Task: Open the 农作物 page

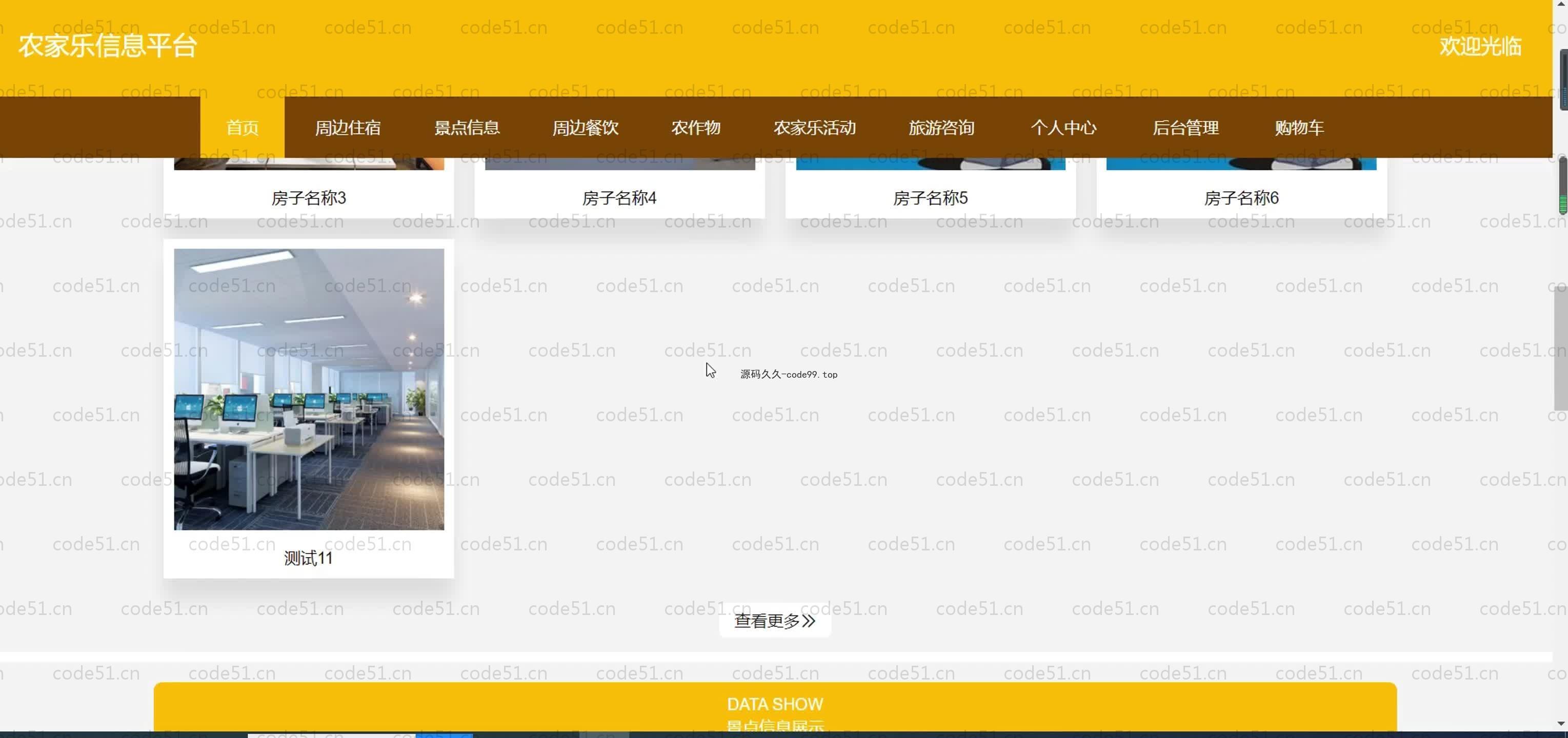Action: pos(696,128)
